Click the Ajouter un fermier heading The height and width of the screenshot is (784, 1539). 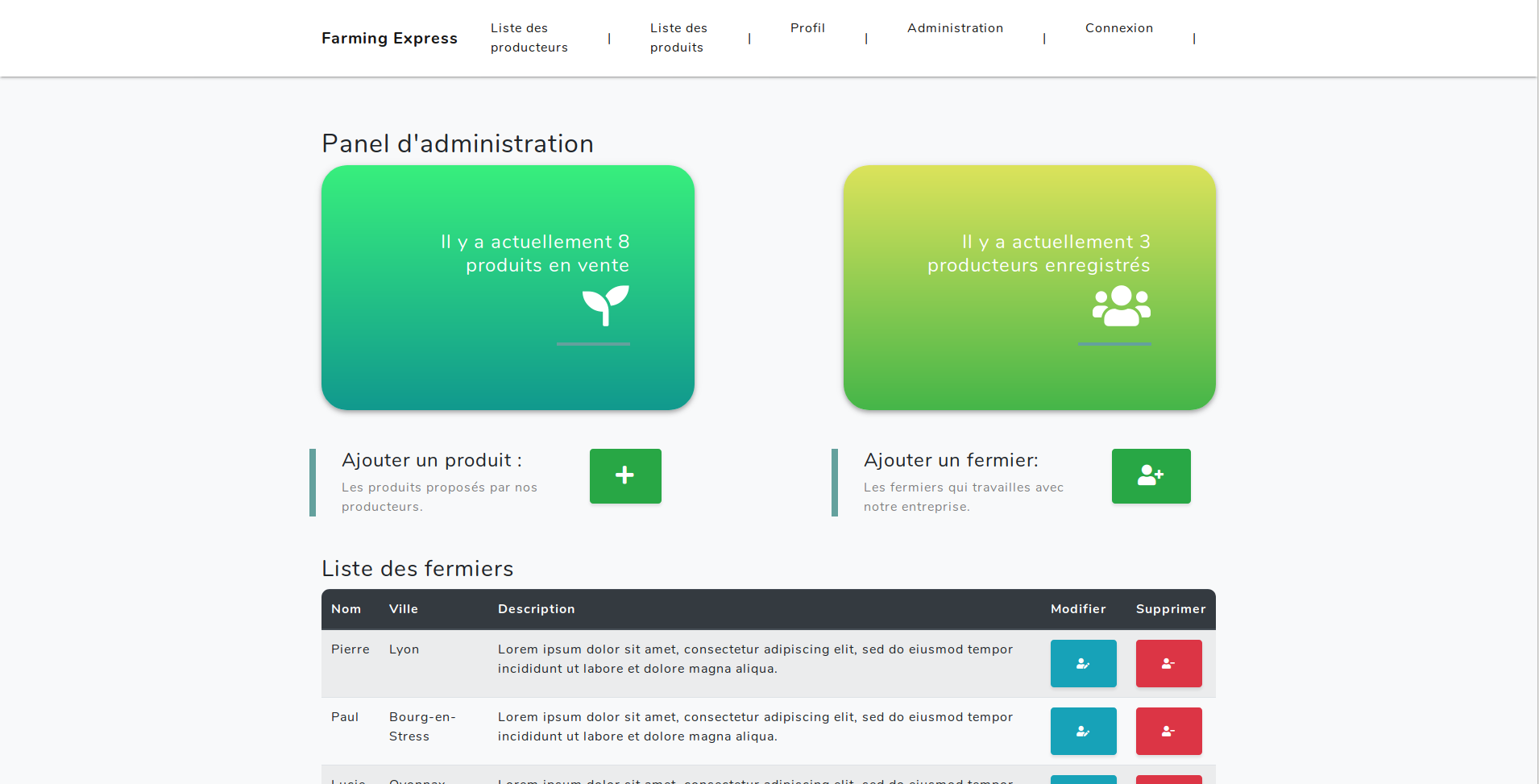pyautogui.click(x=951, y=460)
